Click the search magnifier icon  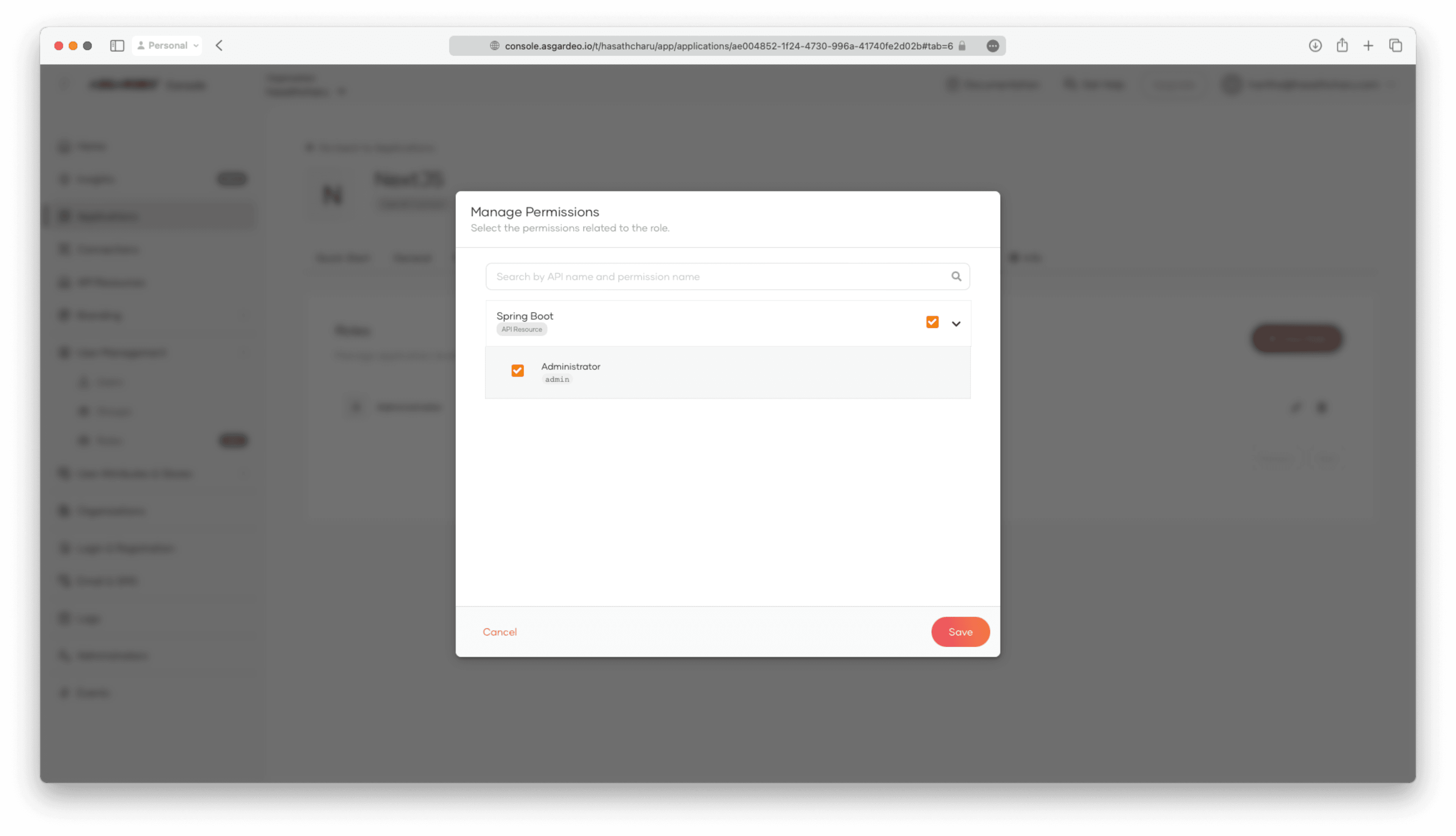(956, 277)
